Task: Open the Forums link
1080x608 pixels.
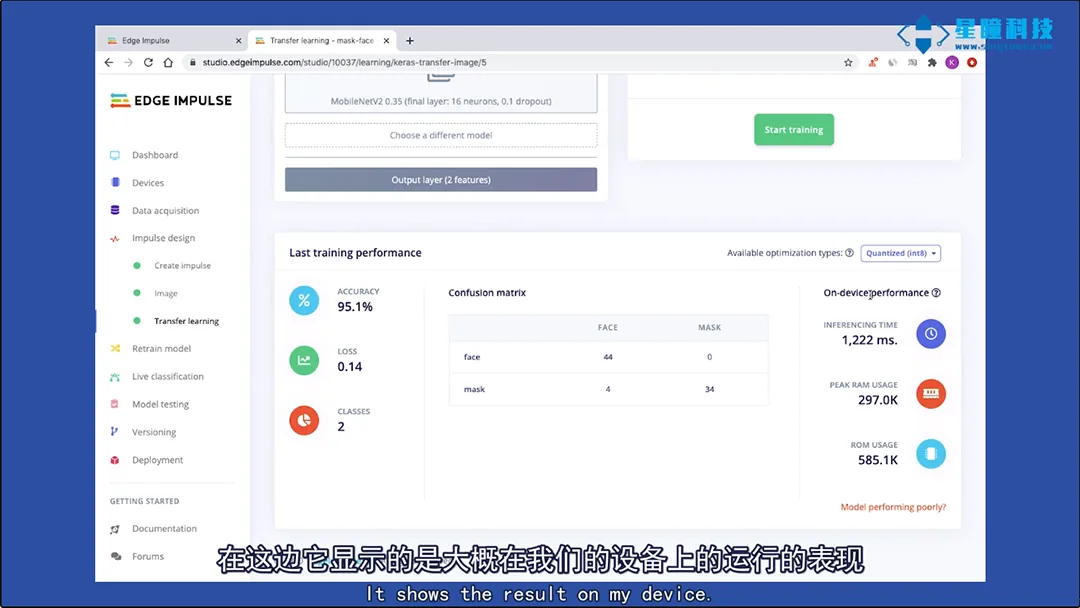Action: click(148, 556)
